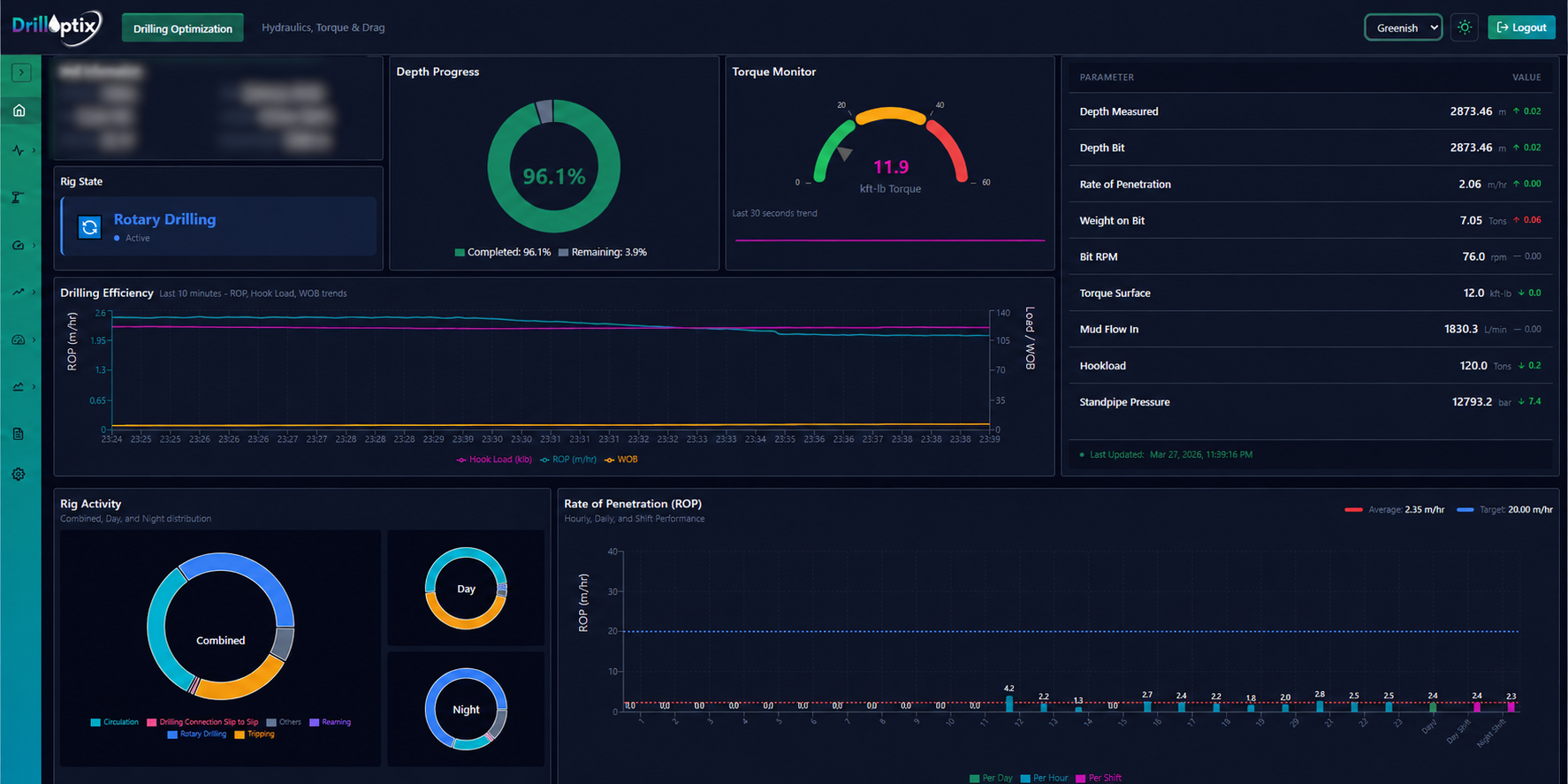Screen dimensions: 1568x784
Task: Click the Target 20.00 m/hr legend
Action: click(x=1504, y=510)
